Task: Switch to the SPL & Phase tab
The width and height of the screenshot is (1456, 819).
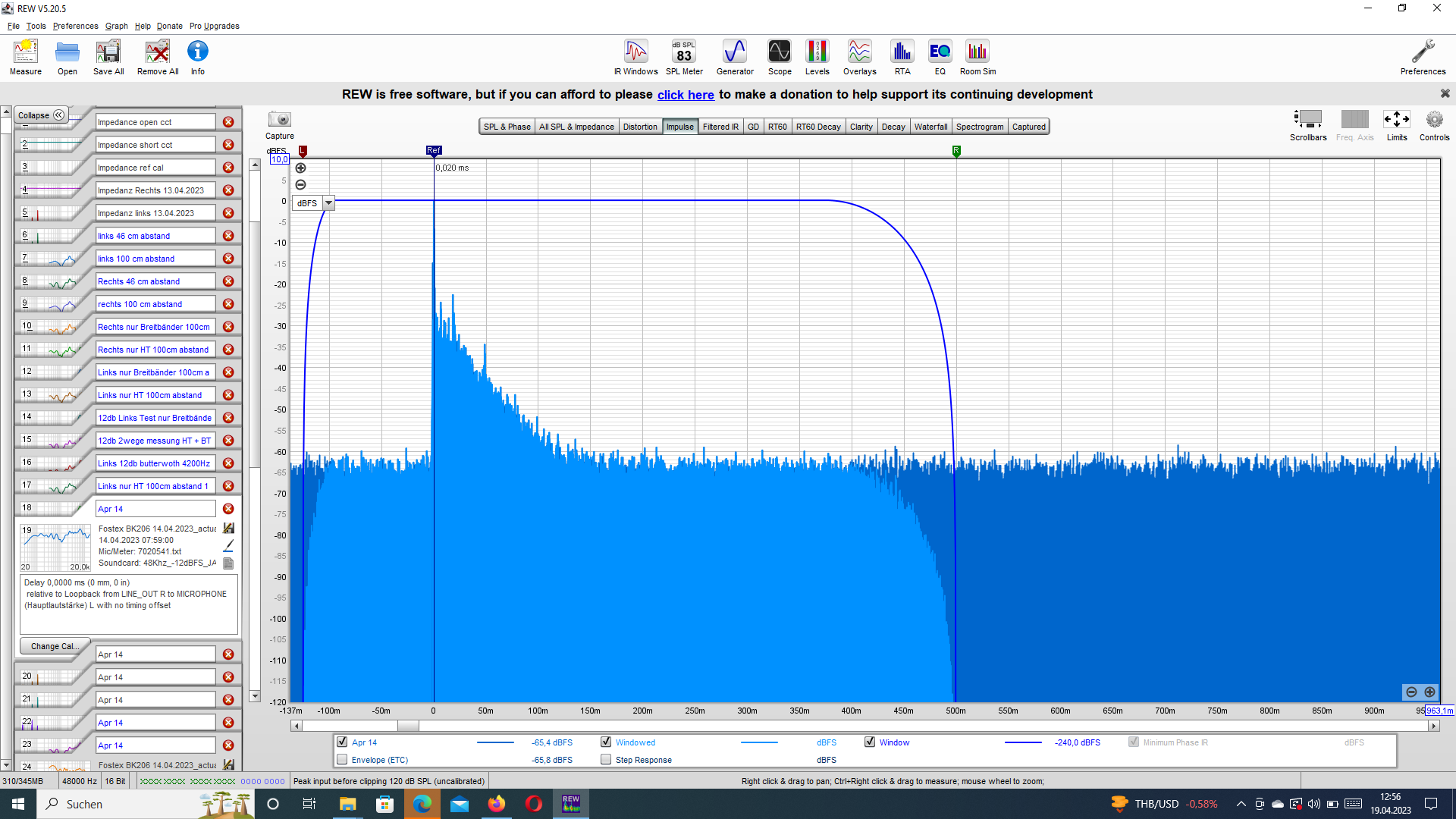Action: click(x=507, y=127)
